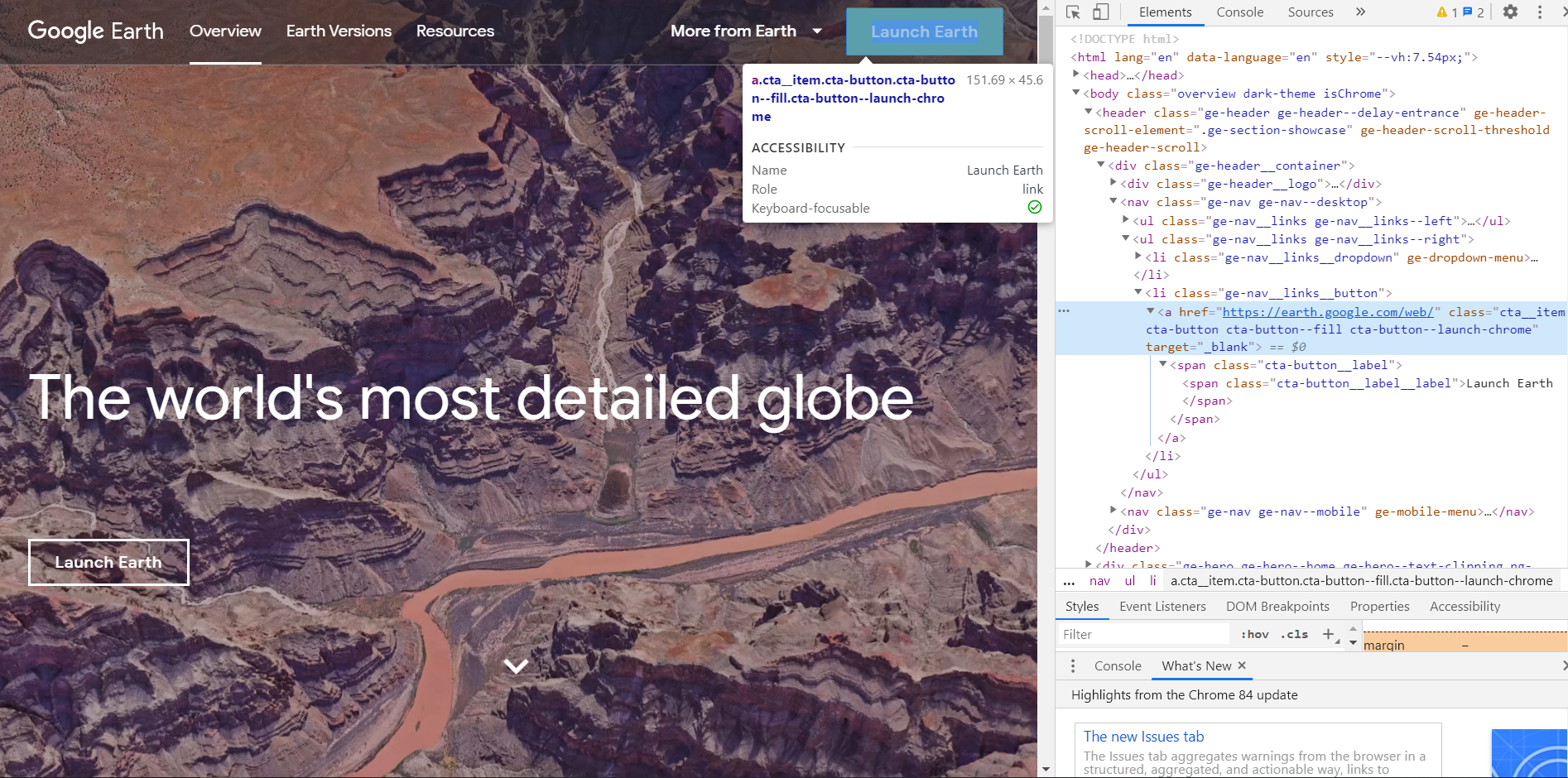The width and height of the screenshot is (1568, 778).
Task: Open the Resources nav link
Action: pos(455,31)
